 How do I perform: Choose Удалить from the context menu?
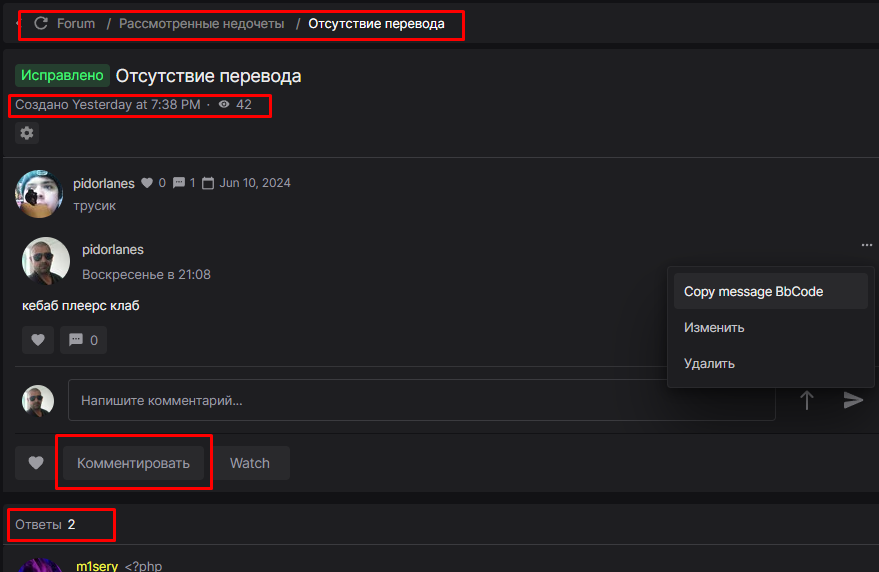tap(709, 363)
